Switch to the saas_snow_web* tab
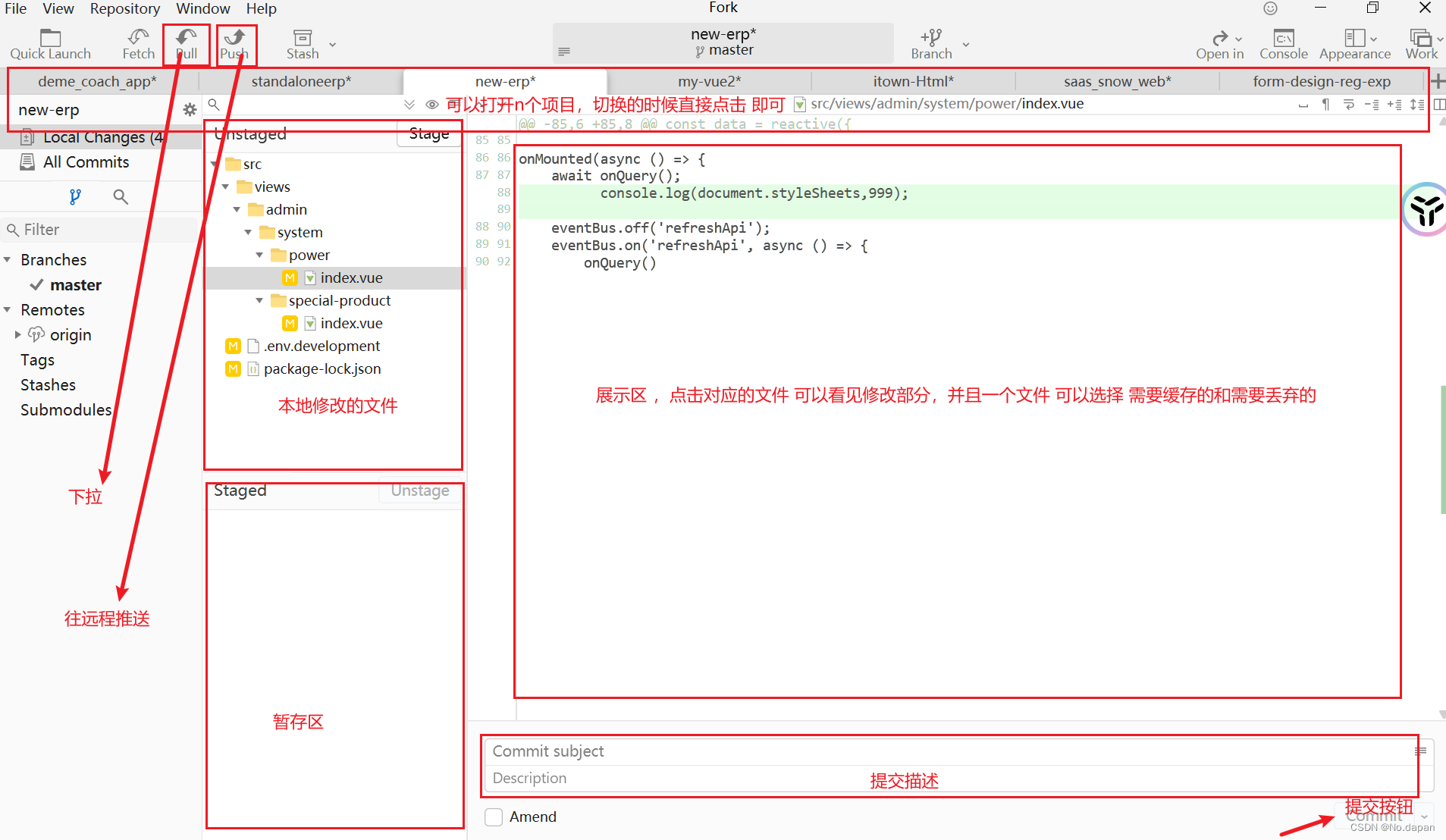 tap(1117, 81)
